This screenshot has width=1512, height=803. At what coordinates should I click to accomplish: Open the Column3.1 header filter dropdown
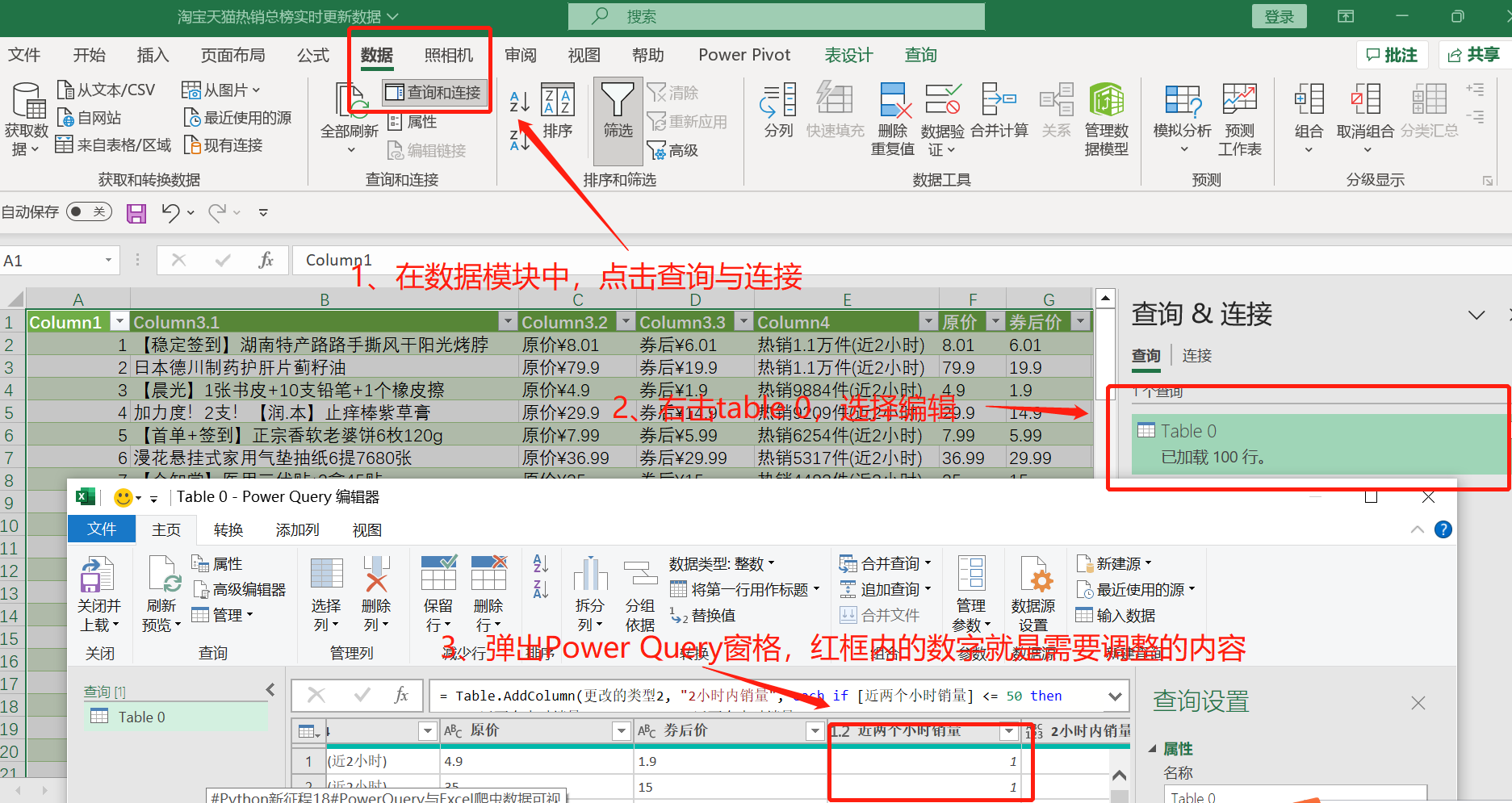pos(508,322)
